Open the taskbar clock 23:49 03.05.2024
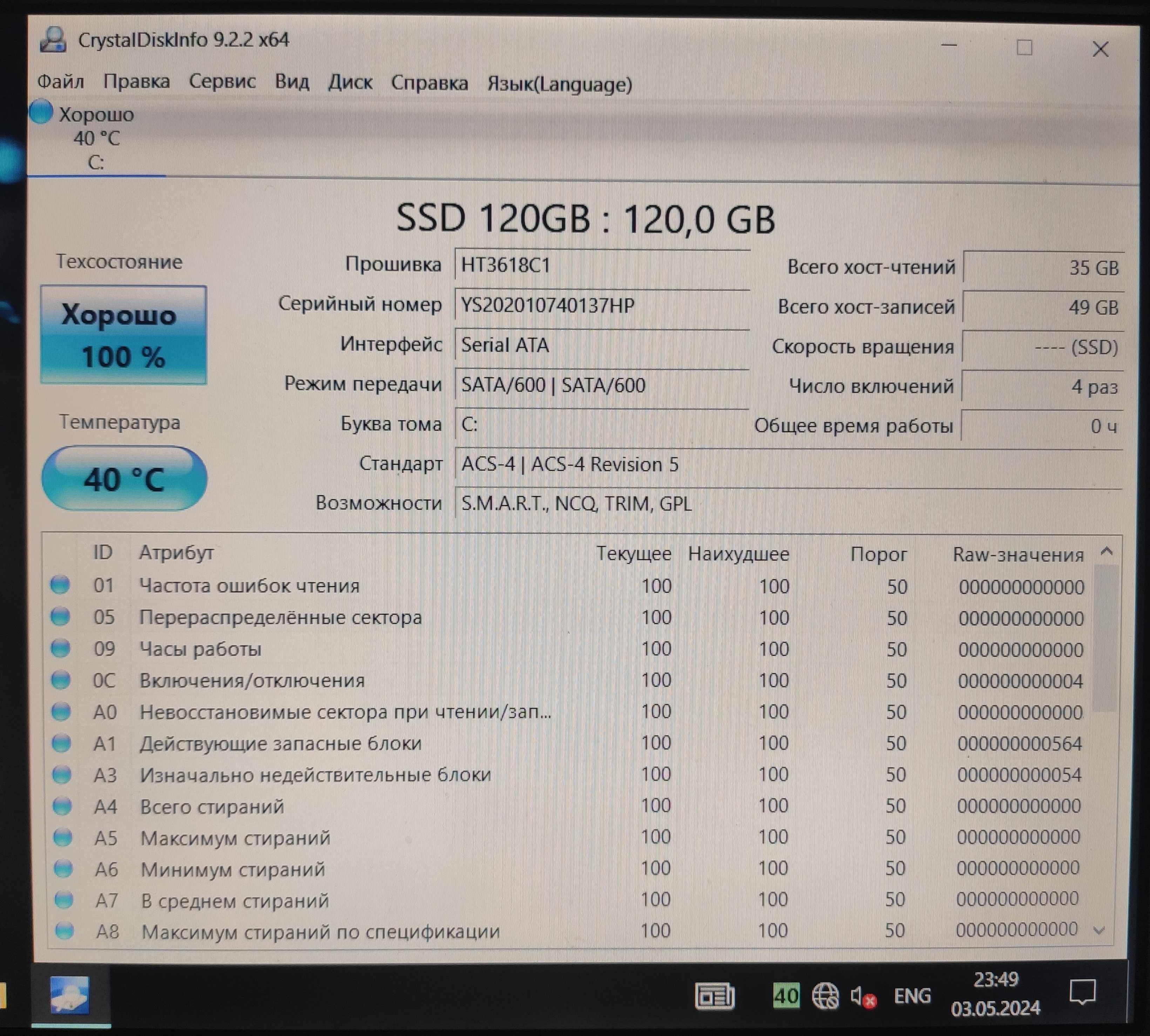The image size is (1150, 1036). coord(996,994)
